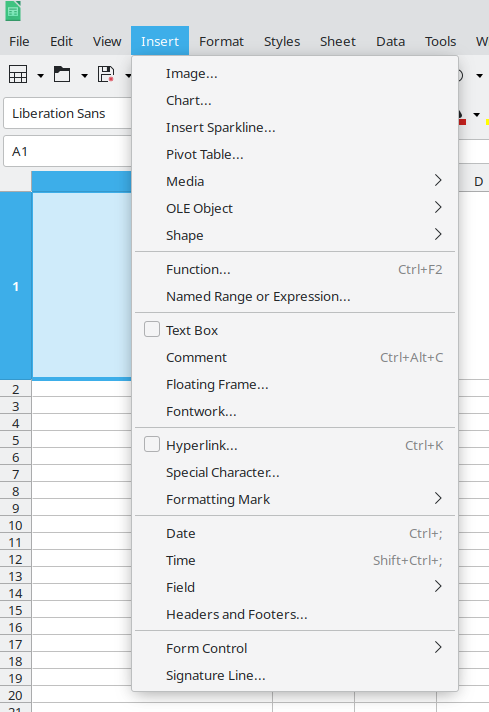Screen dimensions: 489x712
Task: Open the Sheet menu
Action: pos(338,41)
